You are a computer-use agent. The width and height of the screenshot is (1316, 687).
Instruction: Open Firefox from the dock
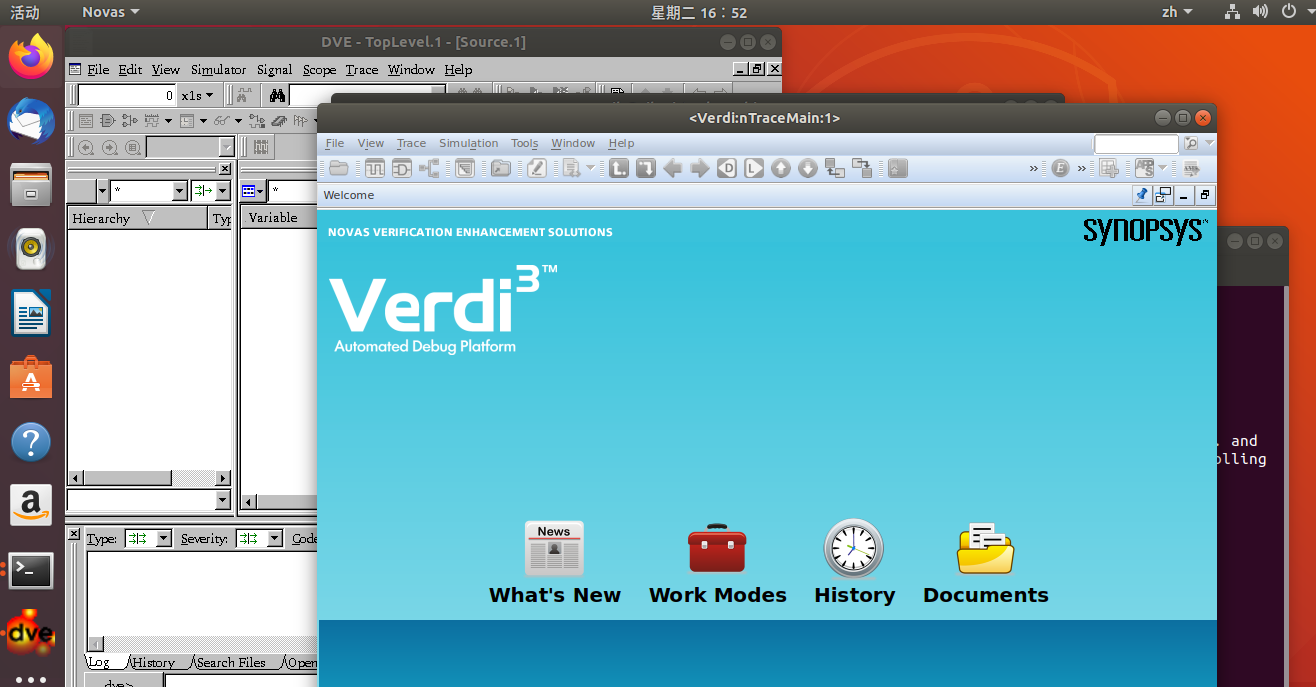pos(31,57)
